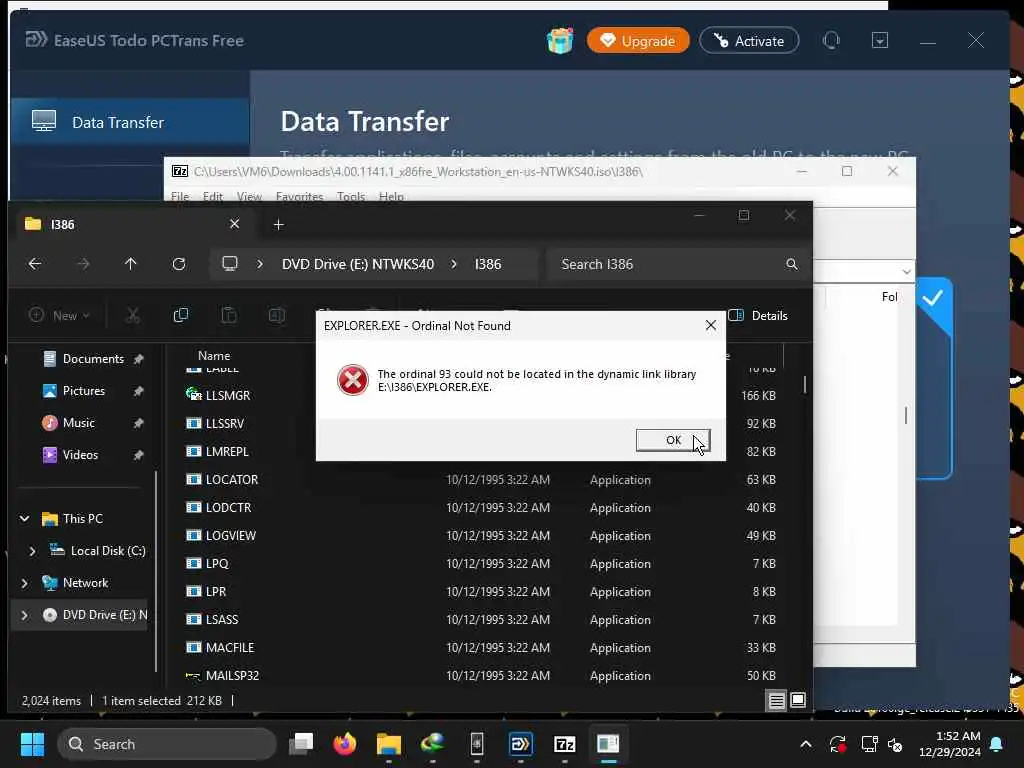Open the Tools menu in 7-Zip
This screenshot has width=1024, height=768.
tap(351, 196)
